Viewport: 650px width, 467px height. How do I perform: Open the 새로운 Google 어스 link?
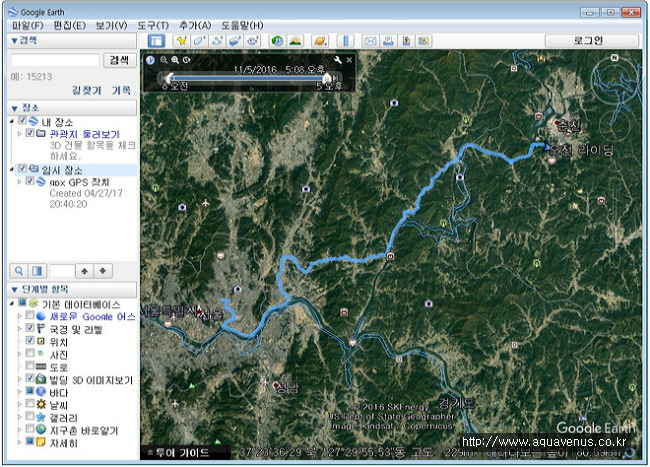[x=92, y=317]
